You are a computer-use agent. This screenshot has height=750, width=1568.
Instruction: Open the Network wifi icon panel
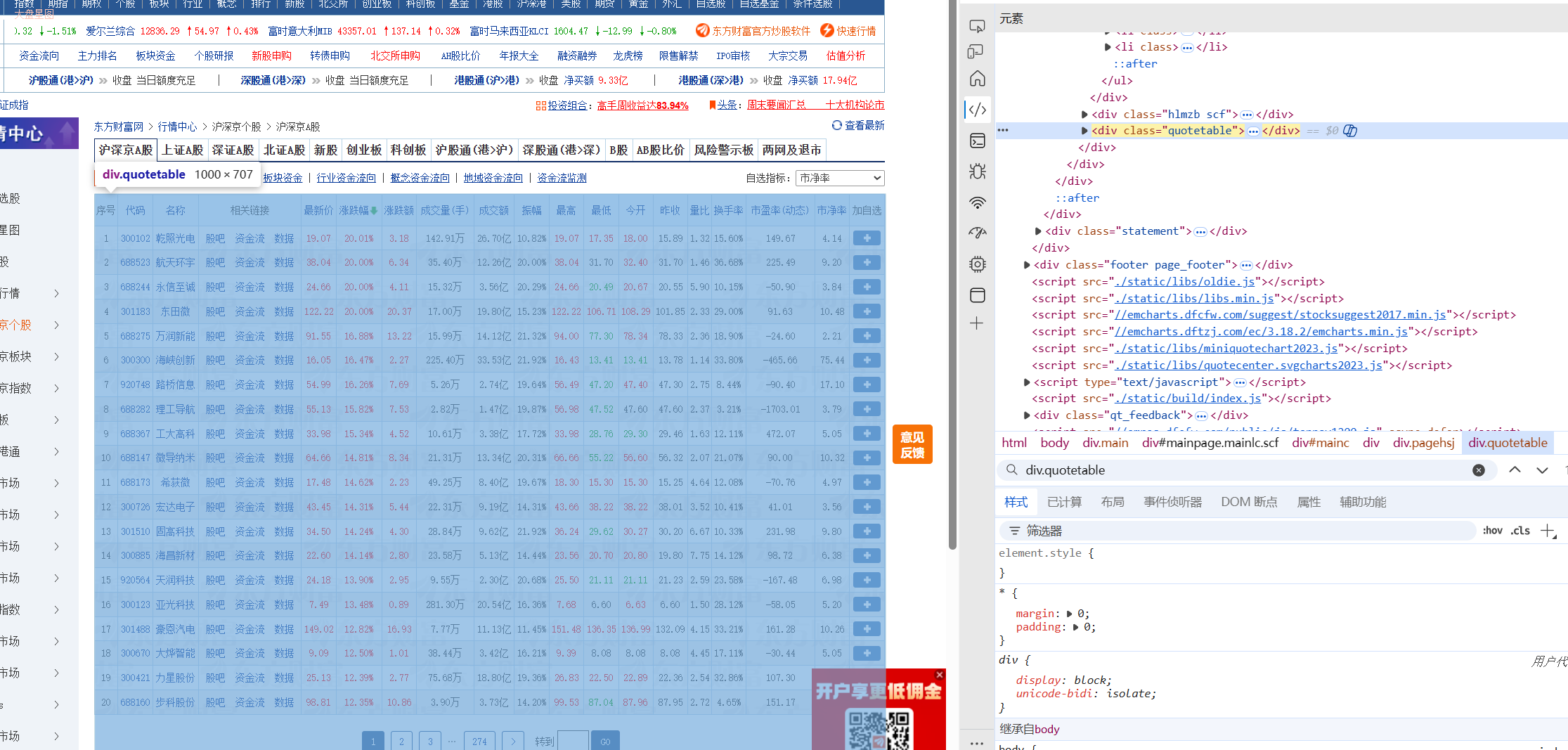[x=977, y=202]
